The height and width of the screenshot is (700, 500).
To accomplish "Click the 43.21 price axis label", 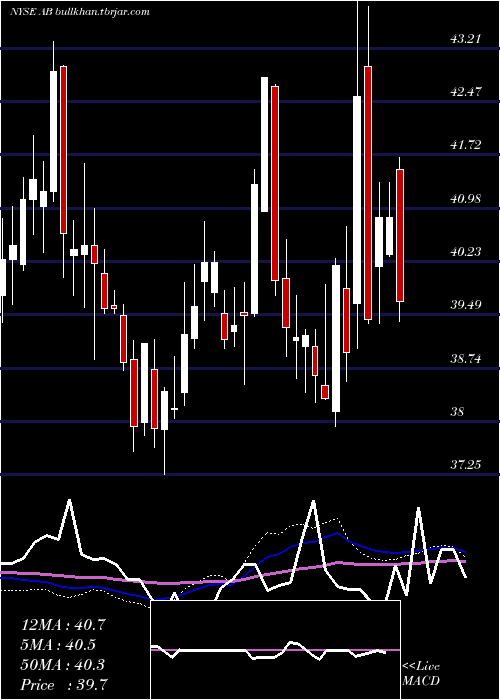I will (466, 39).
